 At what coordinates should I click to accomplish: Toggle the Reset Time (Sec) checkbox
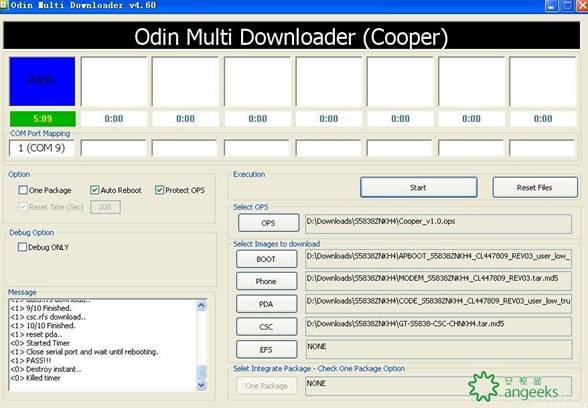(23, 207)
